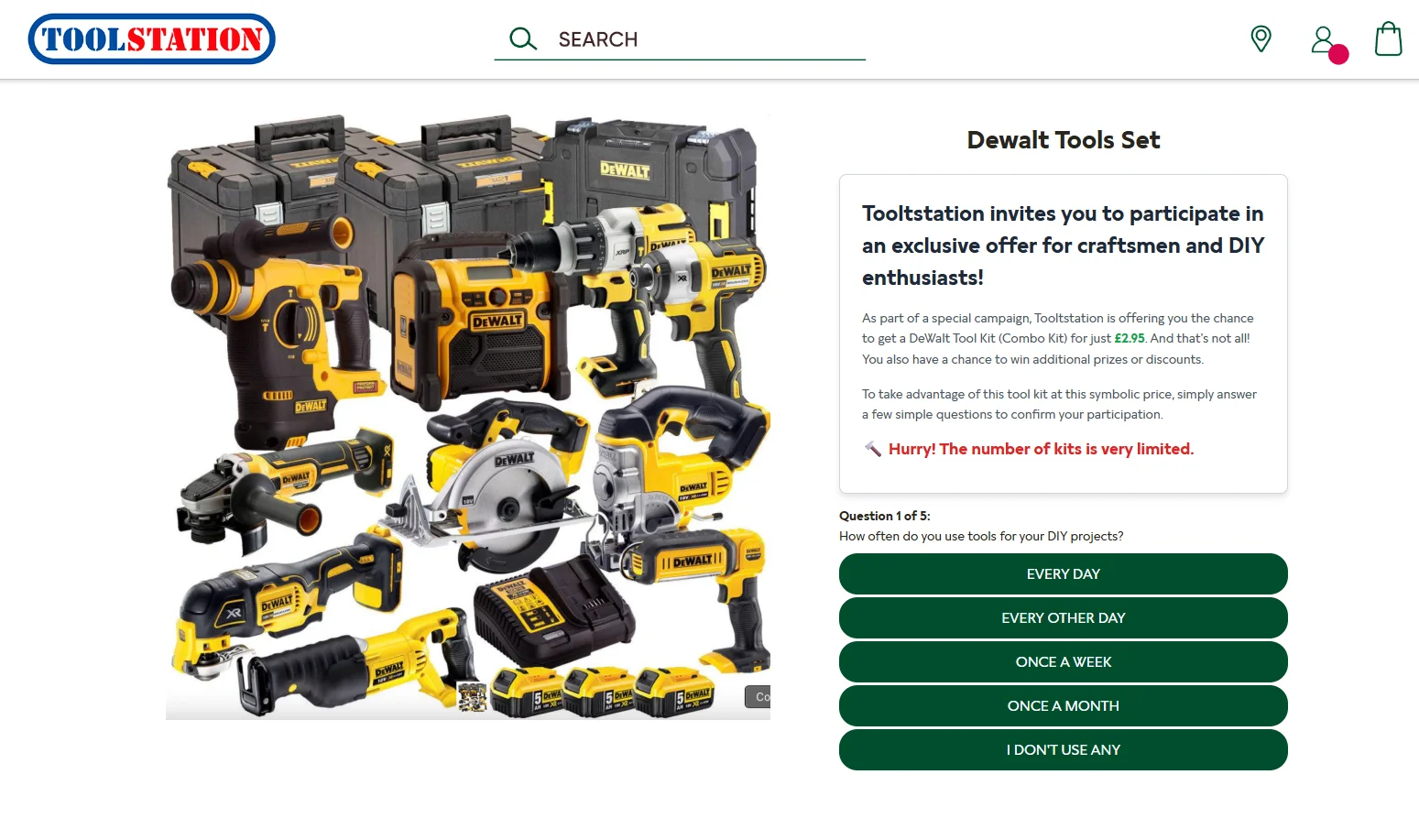Pick the ONCE A WEEK answer

[1063, 662]
